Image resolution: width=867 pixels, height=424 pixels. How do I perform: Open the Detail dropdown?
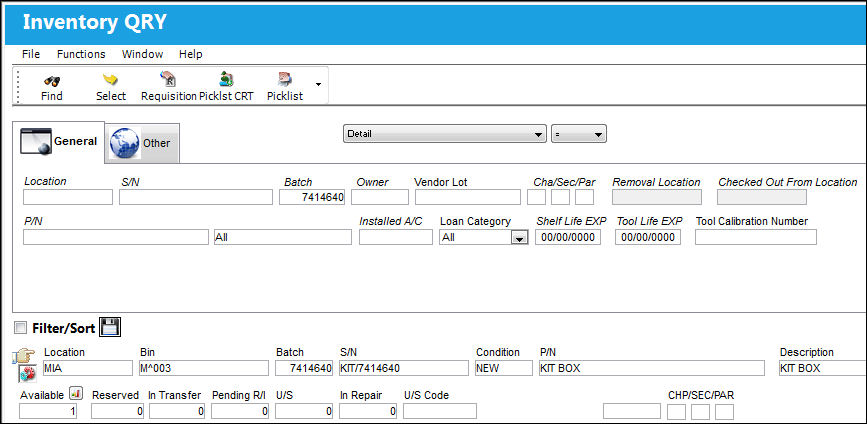[x=445, y=134]
